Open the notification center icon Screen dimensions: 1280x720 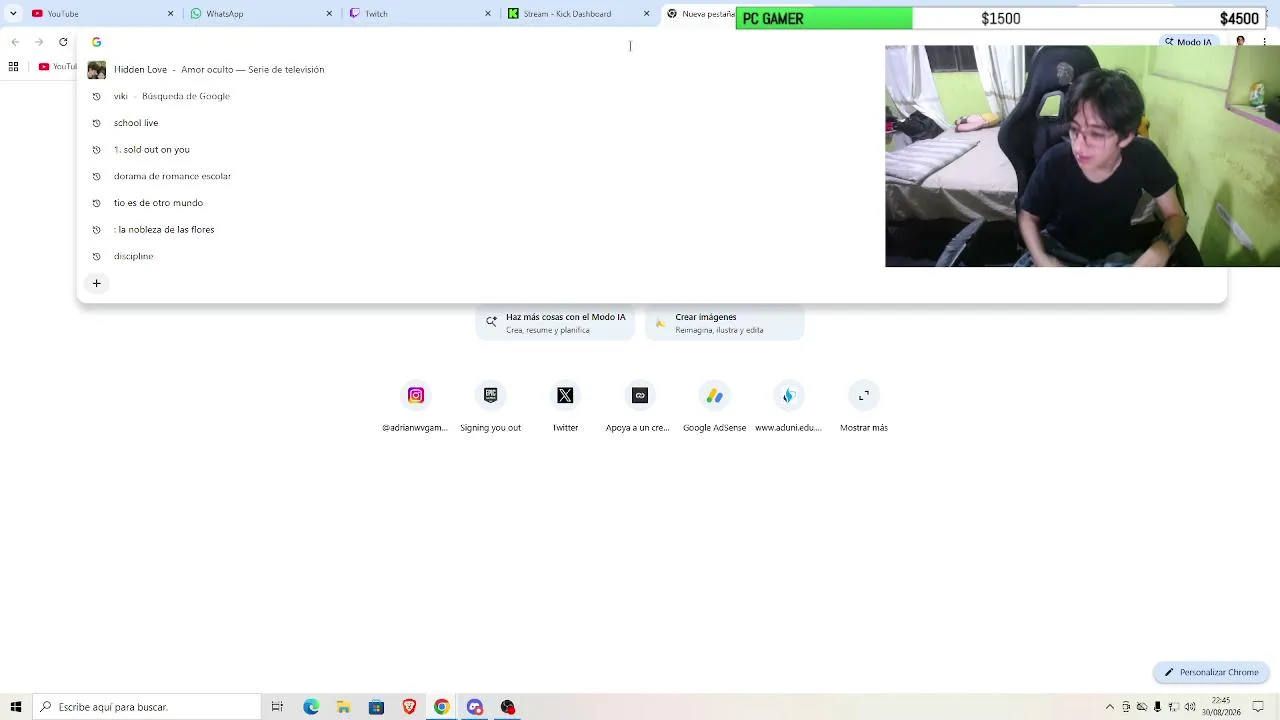click(x=1259, y=707)
